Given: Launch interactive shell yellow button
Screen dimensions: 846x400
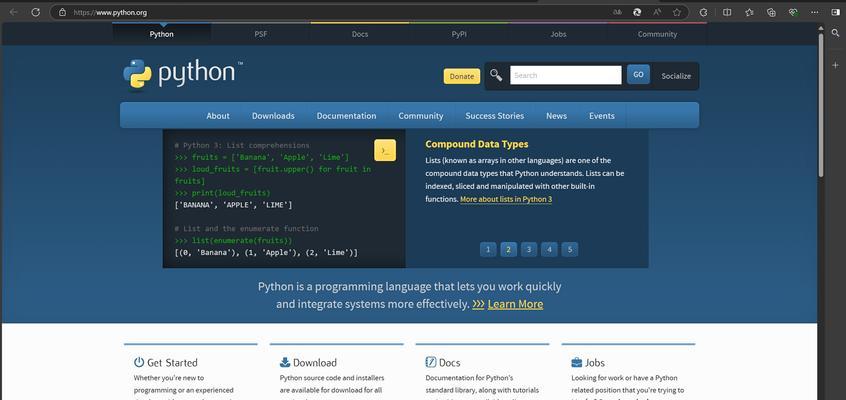Looking at the screenshot, I should pos(385,151).
